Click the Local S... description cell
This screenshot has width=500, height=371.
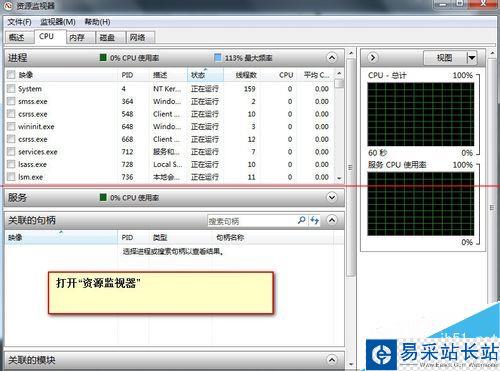(168, 164)
